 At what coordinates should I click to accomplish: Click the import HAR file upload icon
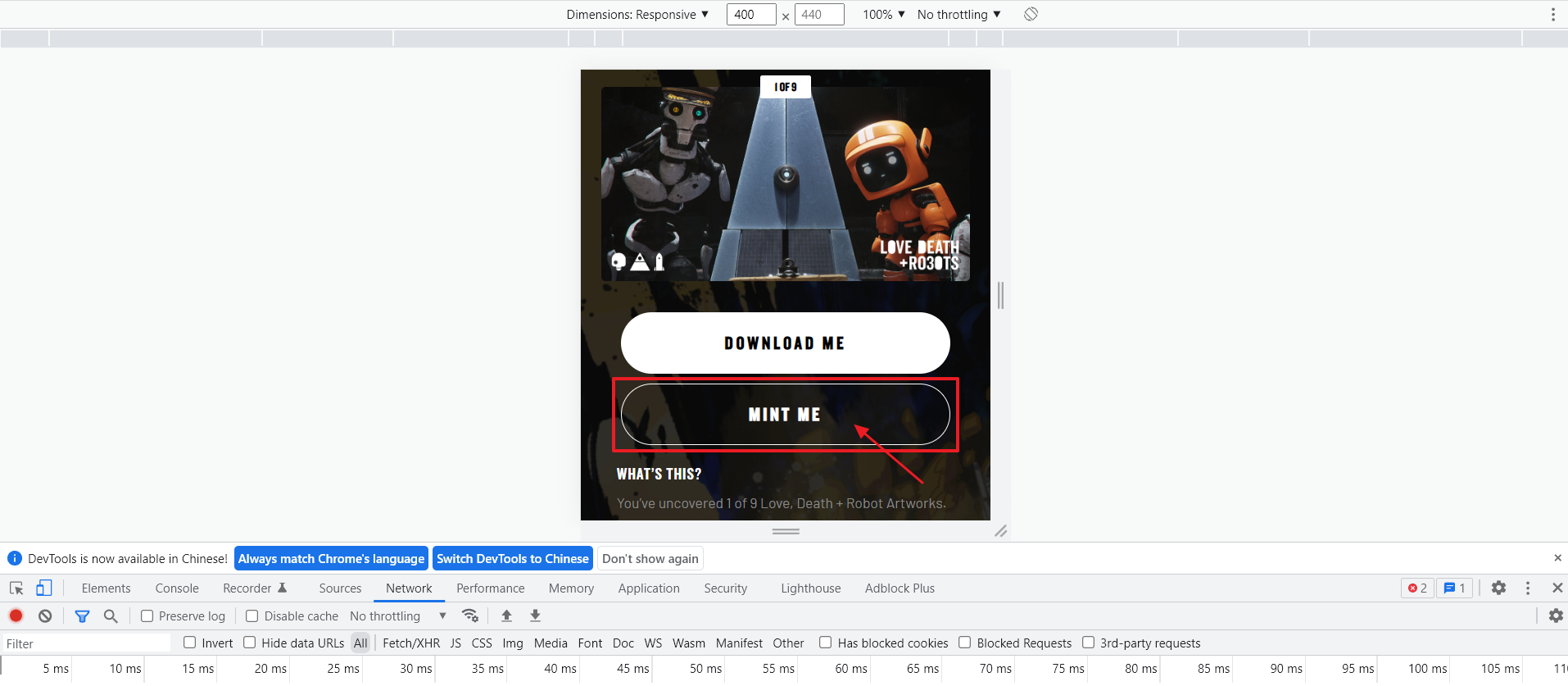506,616
